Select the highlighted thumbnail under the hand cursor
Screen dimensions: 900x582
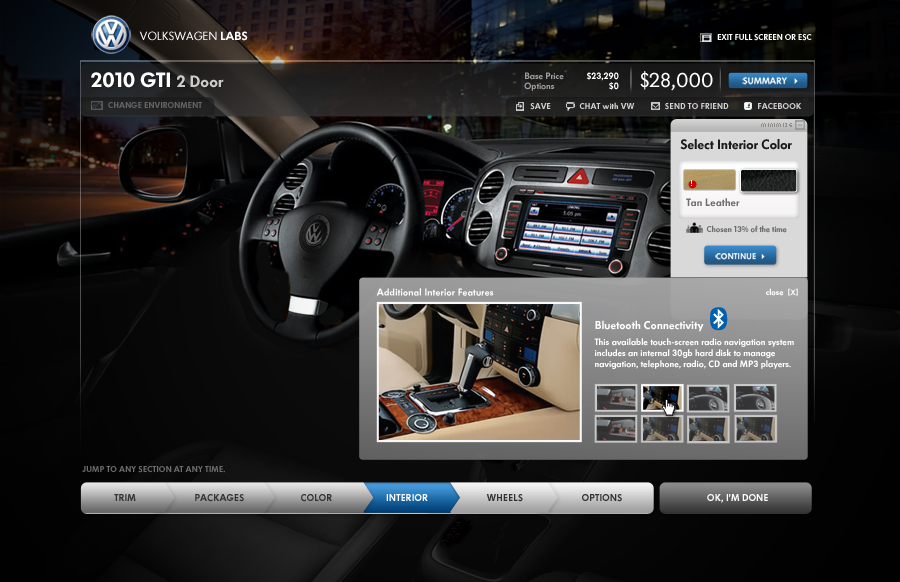[662, 398]
